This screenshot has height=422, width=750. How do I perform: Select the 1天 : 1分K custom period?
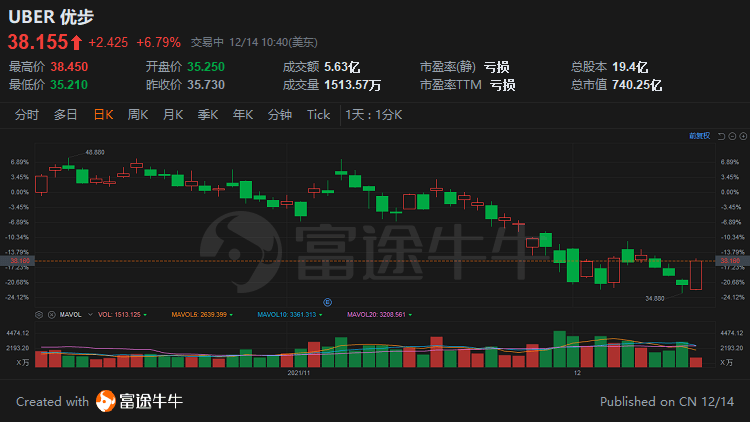[374, 115]
